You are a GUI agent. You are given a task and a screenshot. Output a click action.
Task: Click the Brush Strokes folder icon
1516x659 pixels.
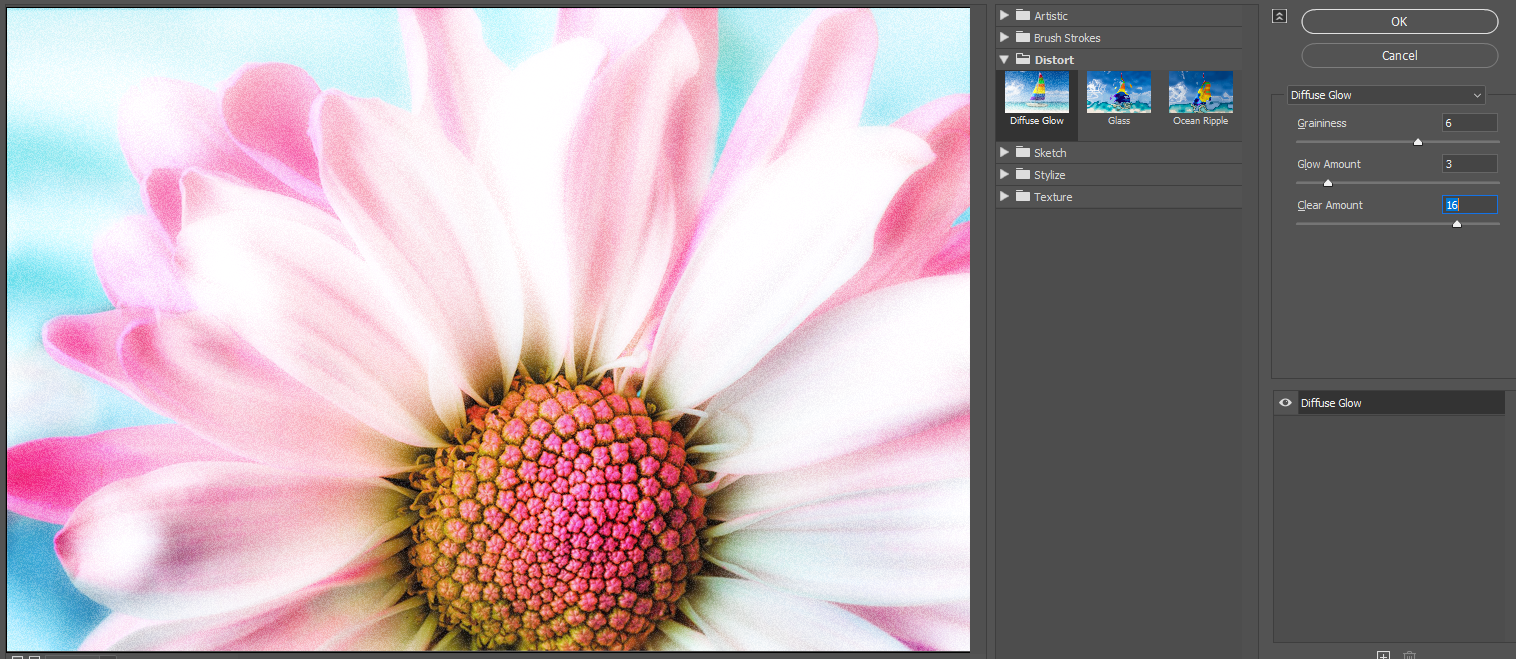pos(1022,38)
